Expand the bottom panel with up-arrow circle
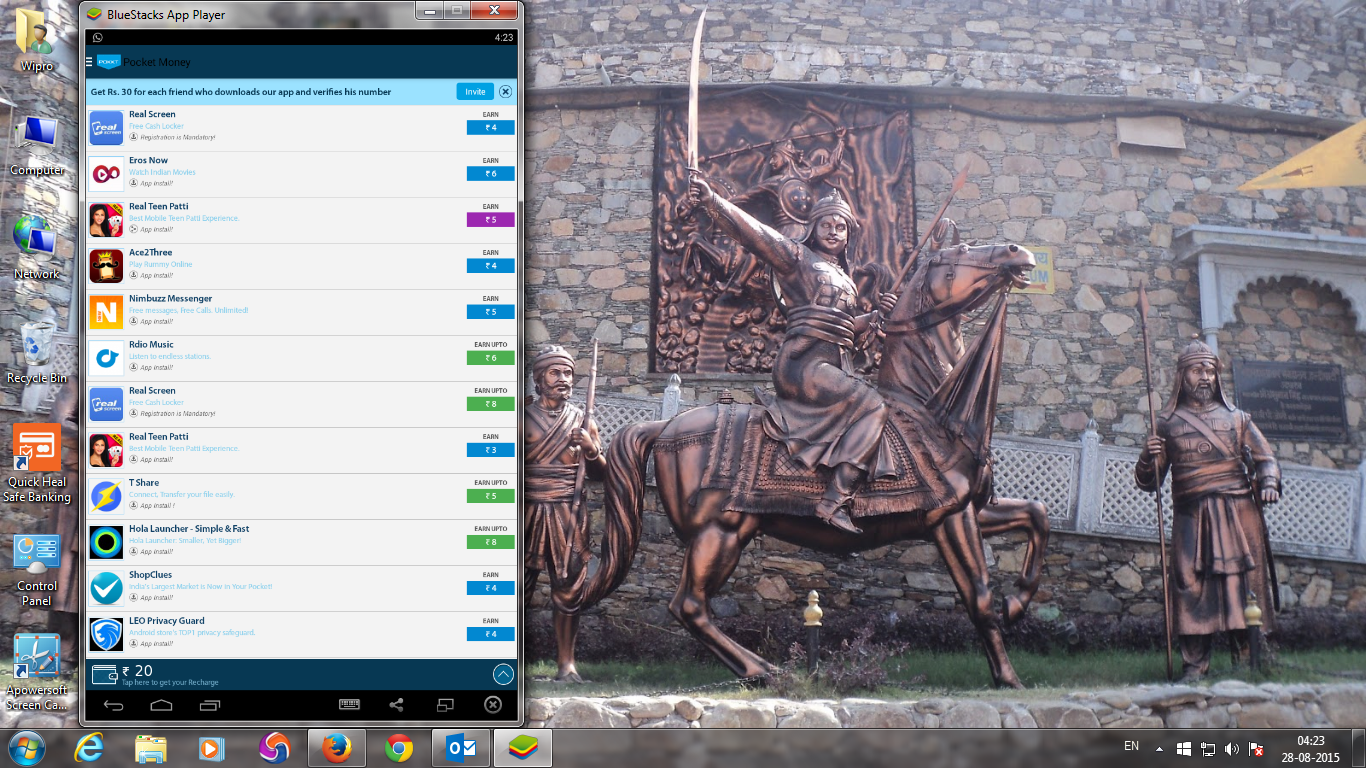 point(503,674)
